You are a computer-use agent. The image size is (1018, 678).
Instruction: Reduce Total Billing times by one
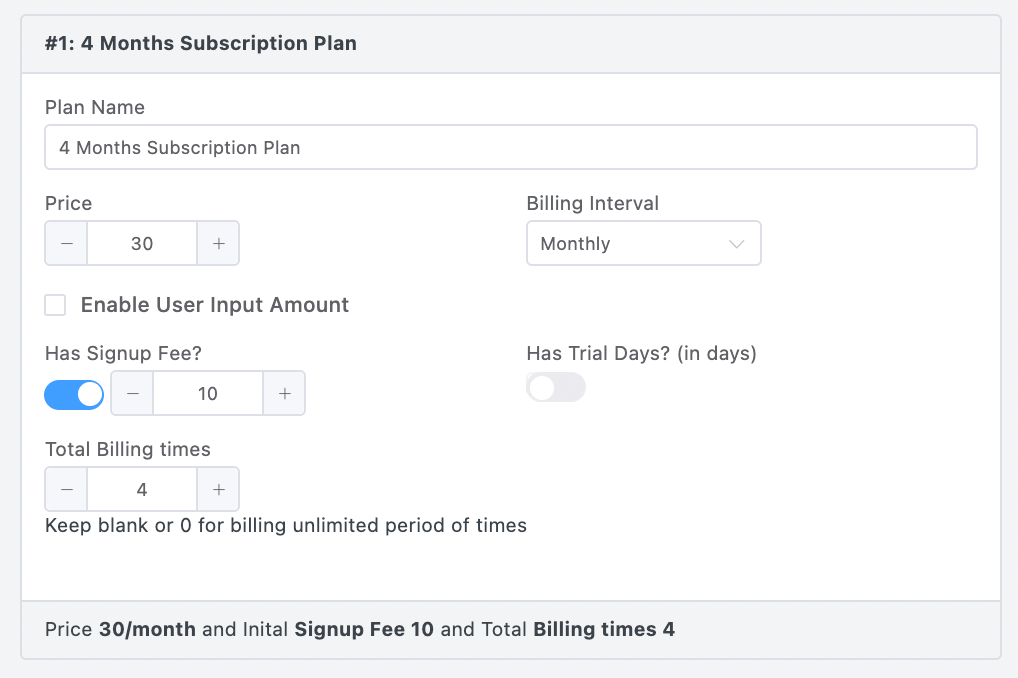67,489
